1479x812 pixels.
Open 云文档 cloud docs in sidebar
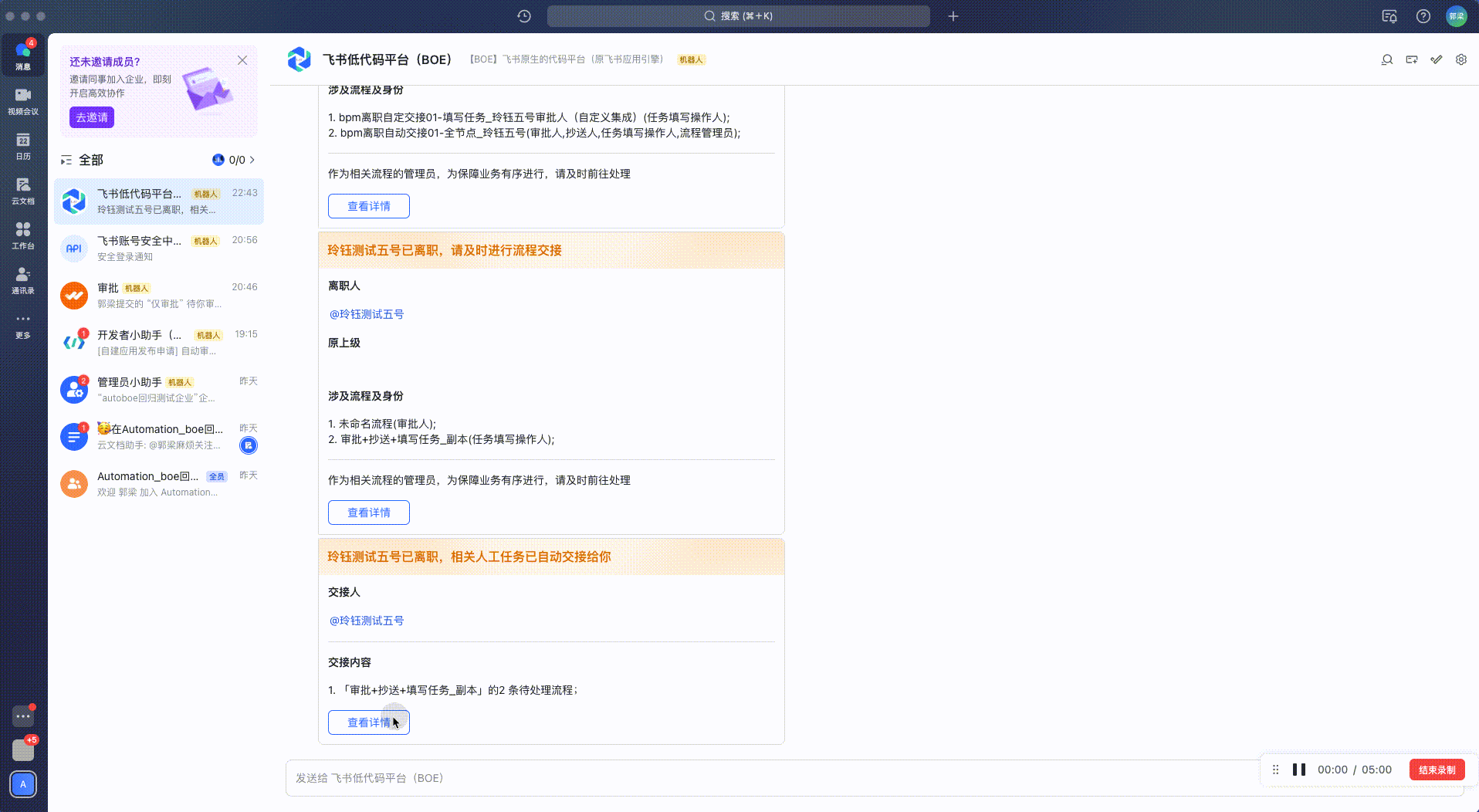(x=23, y=191)
